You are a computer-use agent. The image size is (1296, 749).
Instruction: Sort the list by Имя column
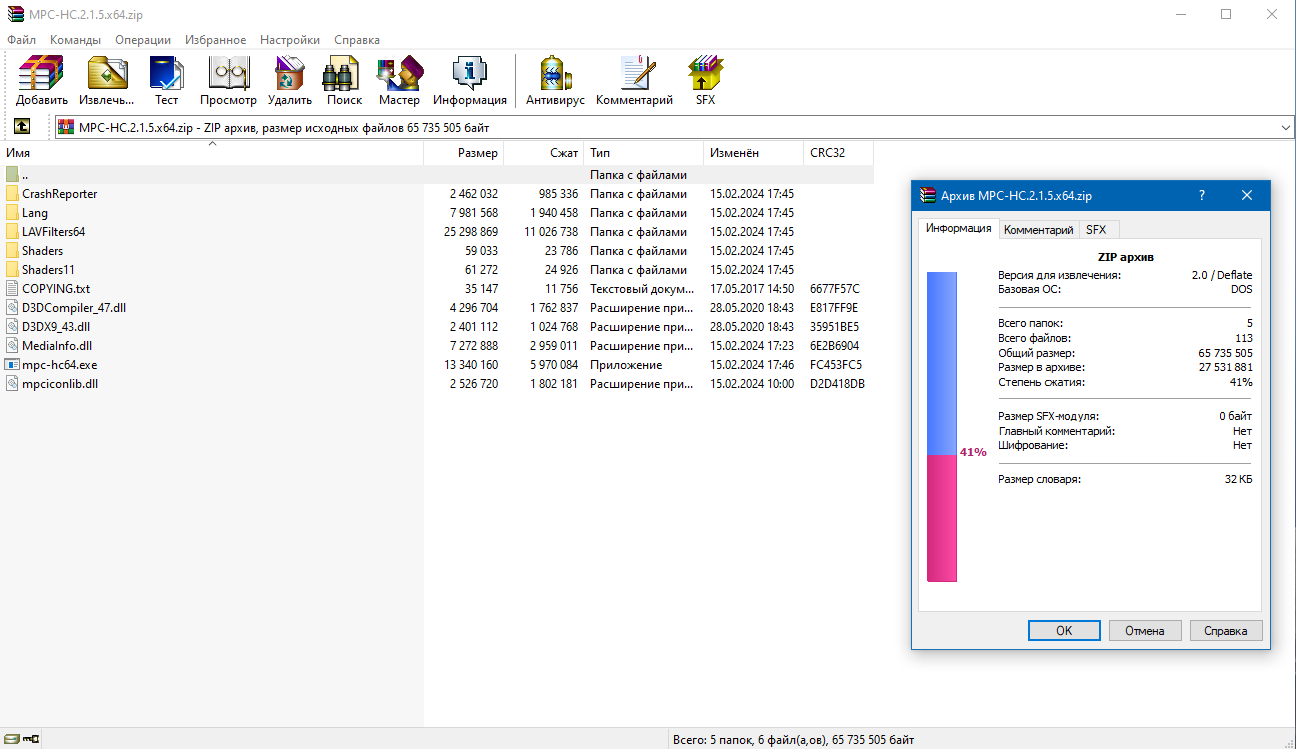click(212, 153)
